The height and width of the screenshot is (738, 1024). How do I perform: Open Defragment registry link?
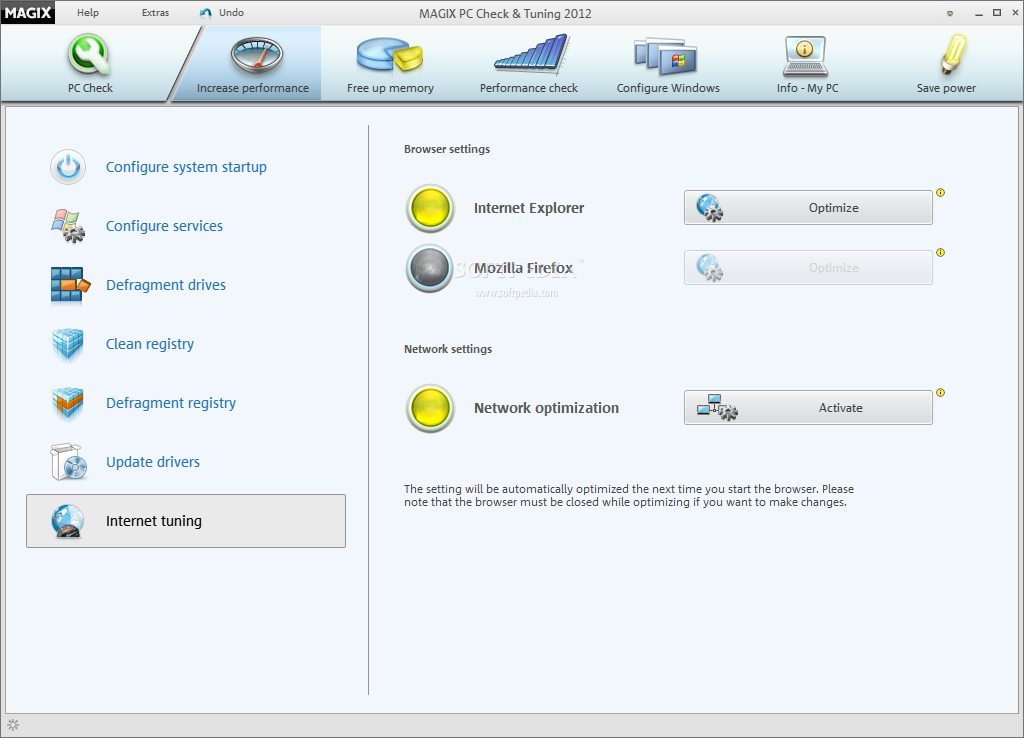(x=171, y=403)
